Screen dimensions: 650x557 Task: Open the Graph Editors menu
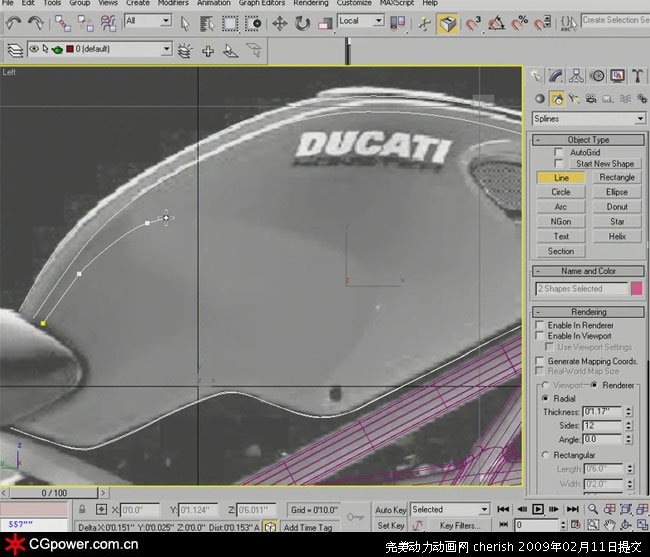(262, 3)
